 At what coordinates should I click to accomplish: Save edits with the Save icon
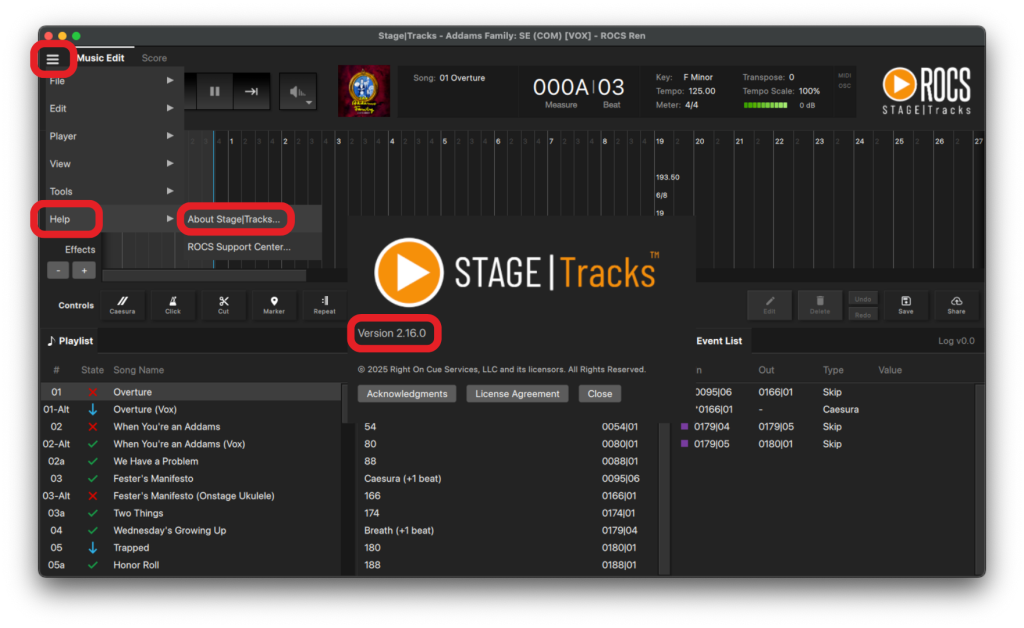905,304
